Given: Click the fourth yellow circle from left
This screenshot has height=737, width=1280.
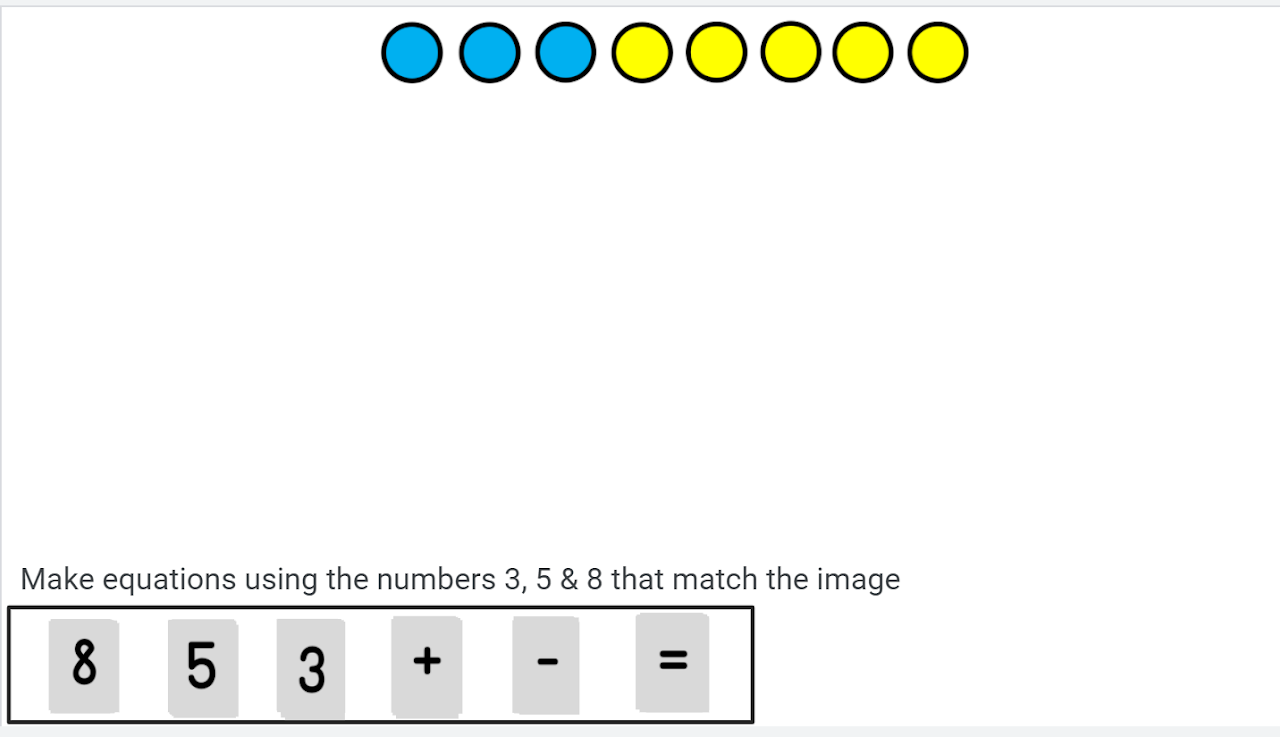Looking at the screenshot, I should pyautogui.click(x=864, y=53).
